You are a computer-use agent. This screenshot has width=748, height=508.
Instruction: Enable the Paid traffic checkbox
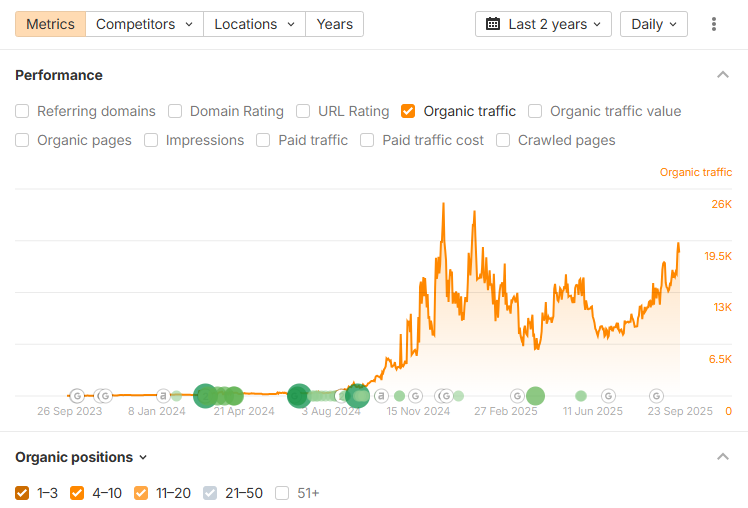click(x=263, y=141)
